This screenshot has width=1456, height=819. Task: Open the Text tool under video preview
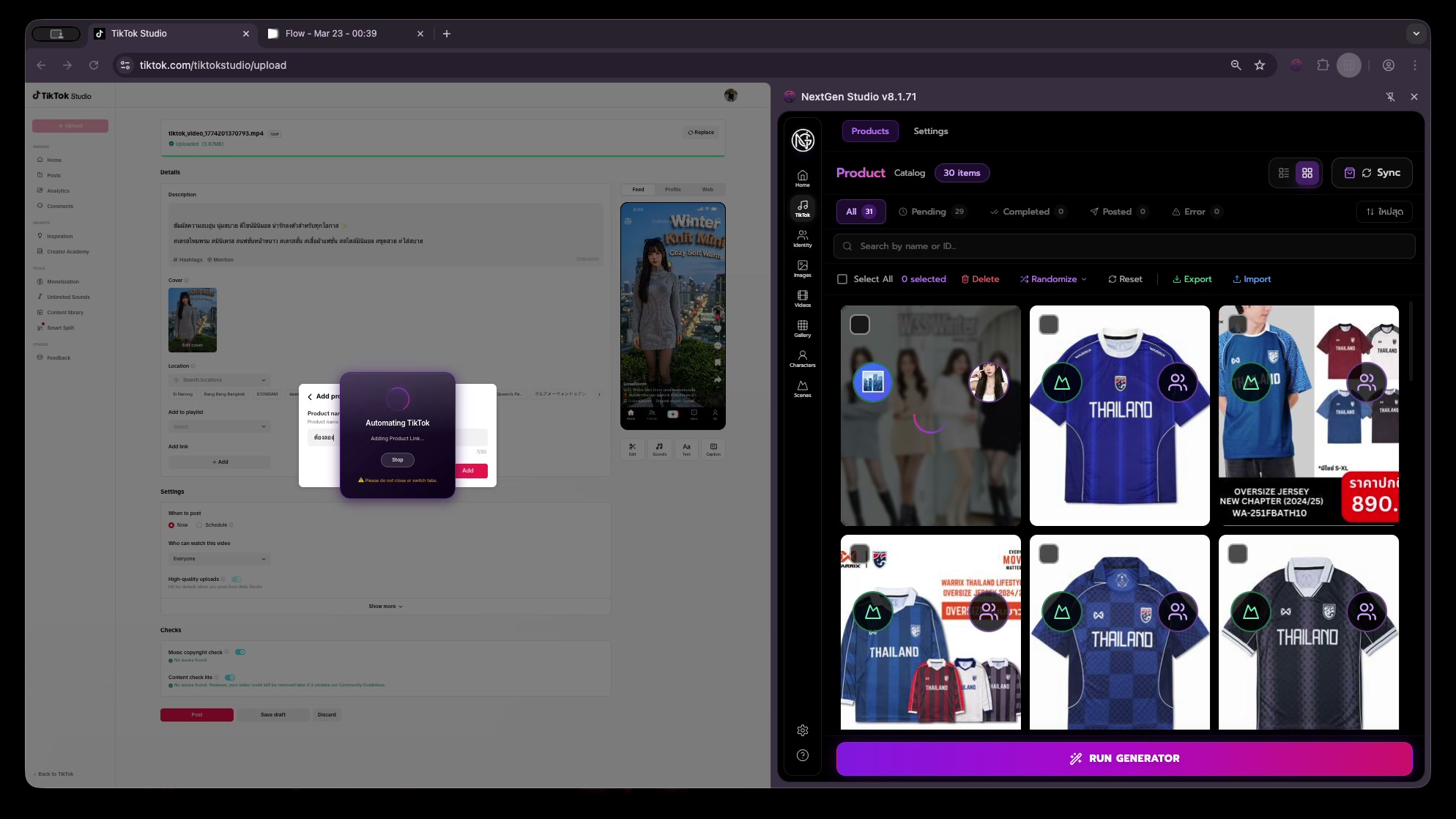[686, 448]
